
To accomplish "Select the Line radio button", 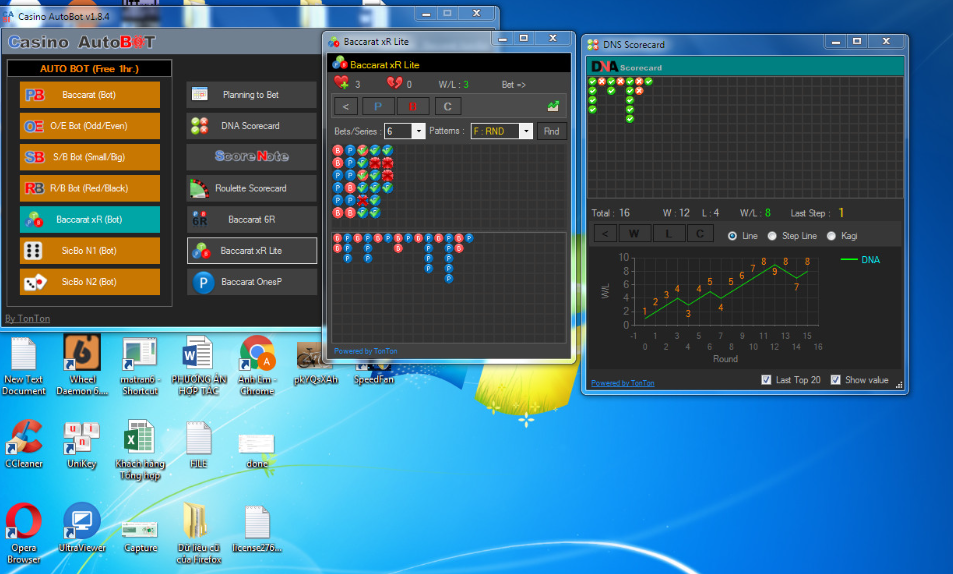I will (732, 236).
